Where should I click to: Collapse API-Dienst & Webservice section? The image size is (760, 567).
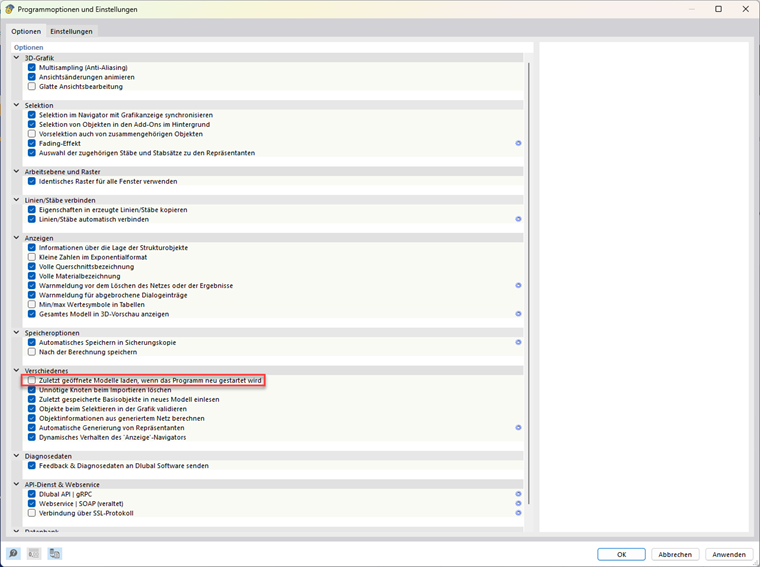click(16, 484)
